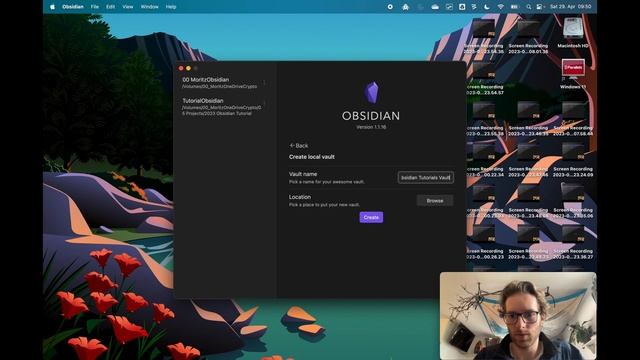Open more options for 00 MoritzObsidian vault
This screenshot has height=360, width=640.
click(264, 82)
